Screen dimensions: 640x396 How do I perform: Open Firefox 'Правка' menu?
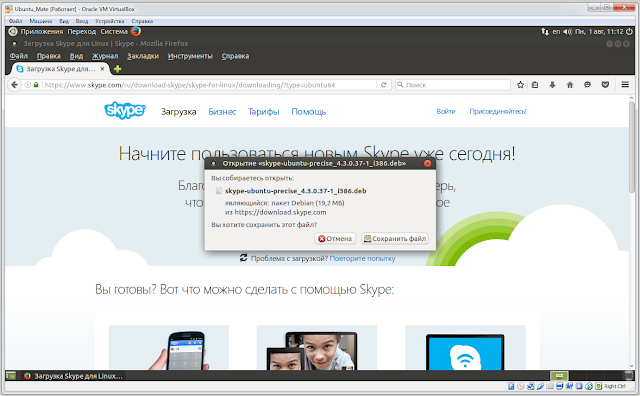pos(49,56)
